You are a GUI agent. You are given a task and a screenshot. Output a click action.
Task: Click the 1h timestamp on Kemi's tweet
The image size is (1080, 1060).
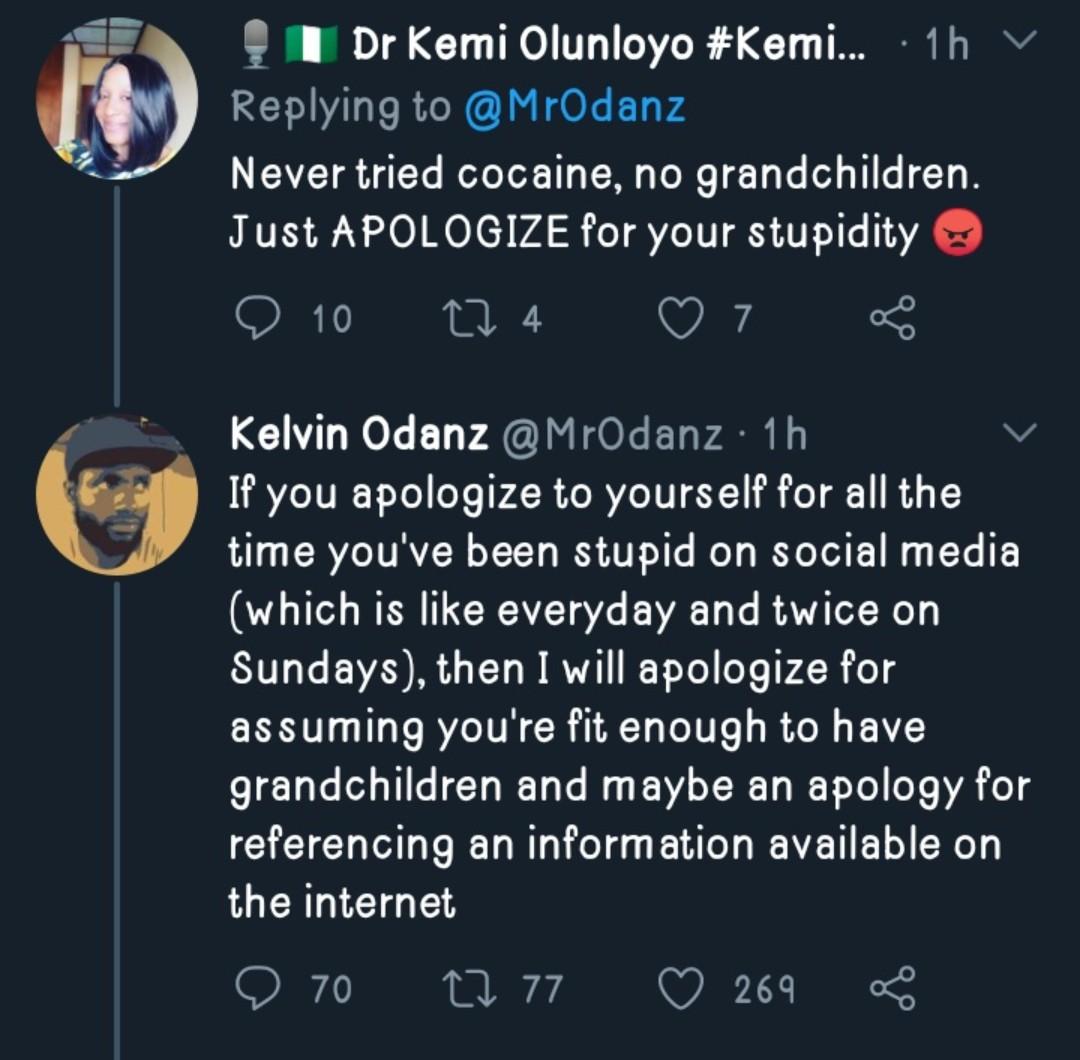coord(947,45)
